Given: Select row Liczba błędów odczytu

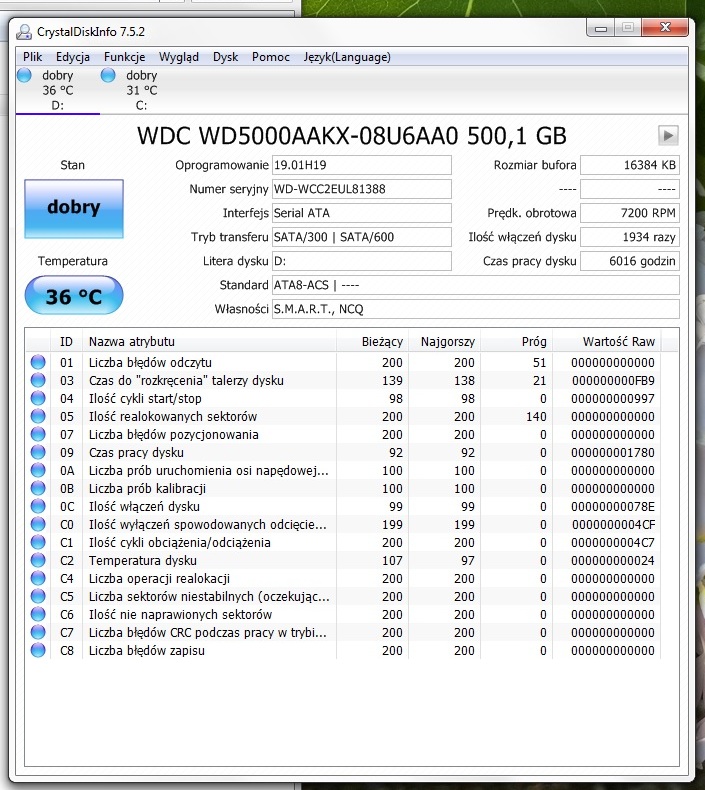Looking at the screenshot, I should [343, 362].
